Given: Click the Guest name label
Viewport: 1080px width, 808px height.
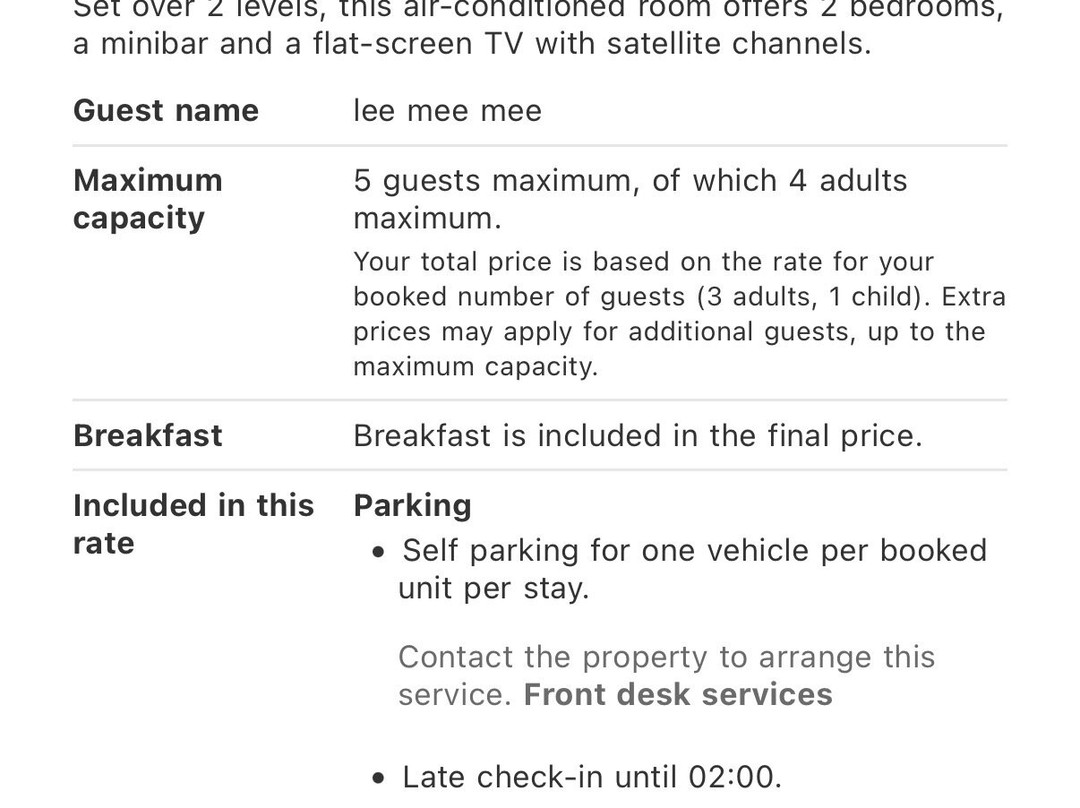Looking at the screenshot, I should (x=166, y=110).
